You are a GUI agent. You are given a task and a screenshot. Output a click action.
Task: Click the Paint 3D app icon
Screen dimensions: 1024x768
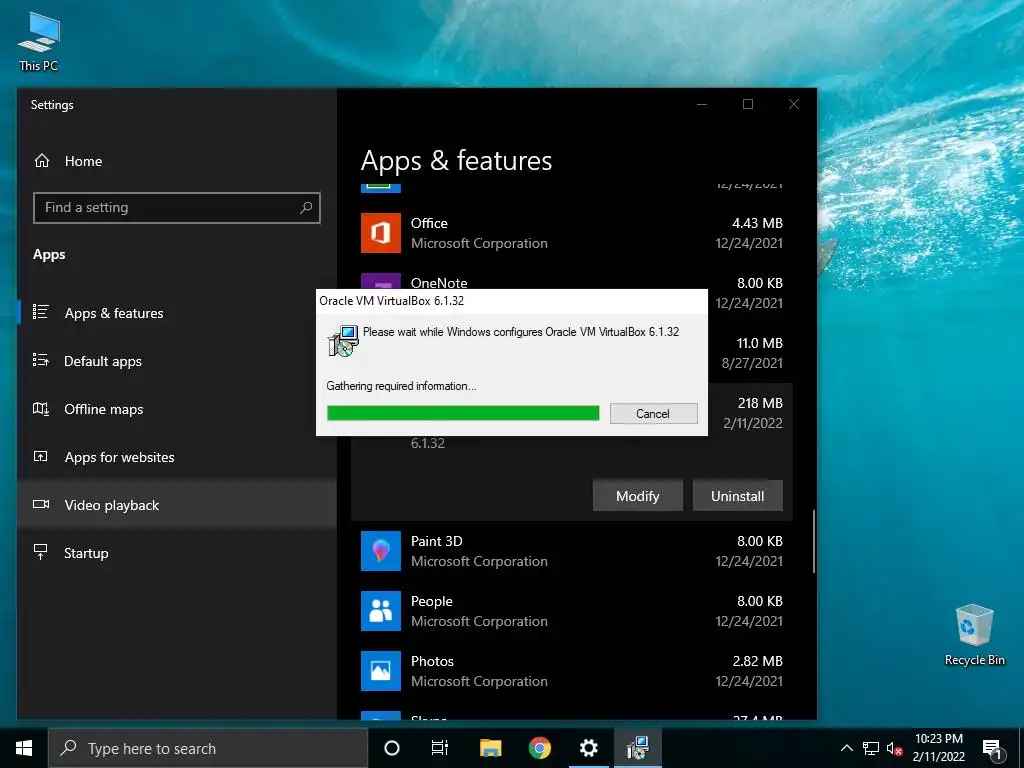[x=381, y=551]
